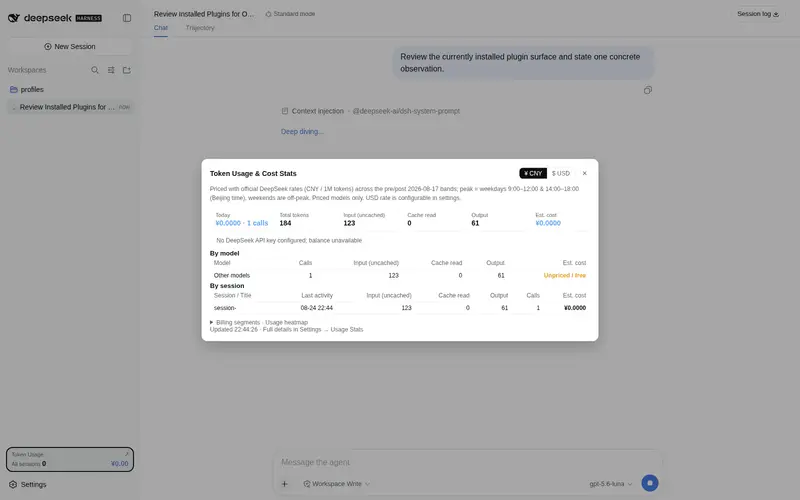The image size is (800, 500).
Task: Select the Other models row name
Action: click(x=232, y=276)
